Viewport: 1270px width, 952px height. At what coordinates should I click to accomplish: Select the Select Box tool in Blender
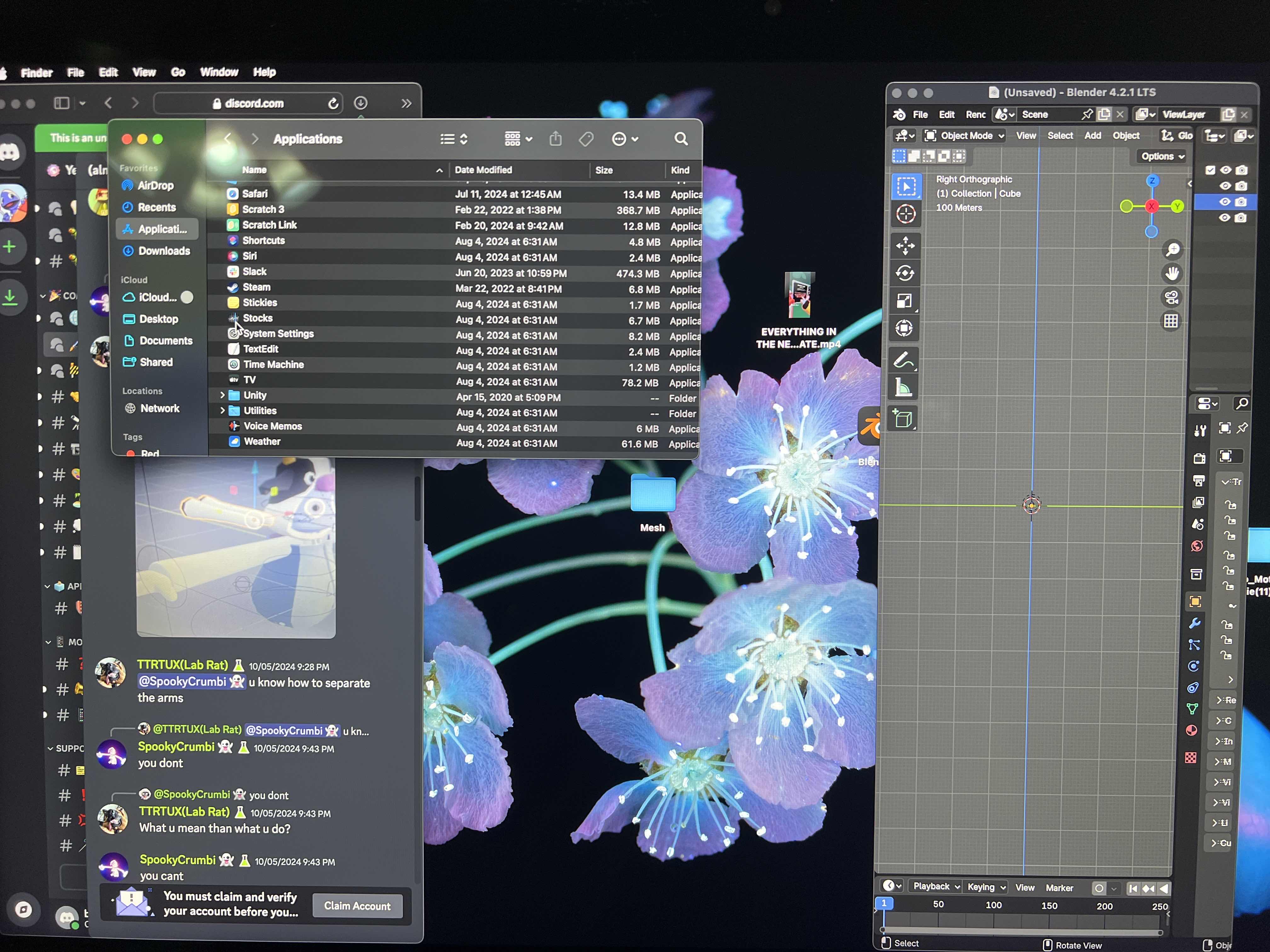coord(906,186)
